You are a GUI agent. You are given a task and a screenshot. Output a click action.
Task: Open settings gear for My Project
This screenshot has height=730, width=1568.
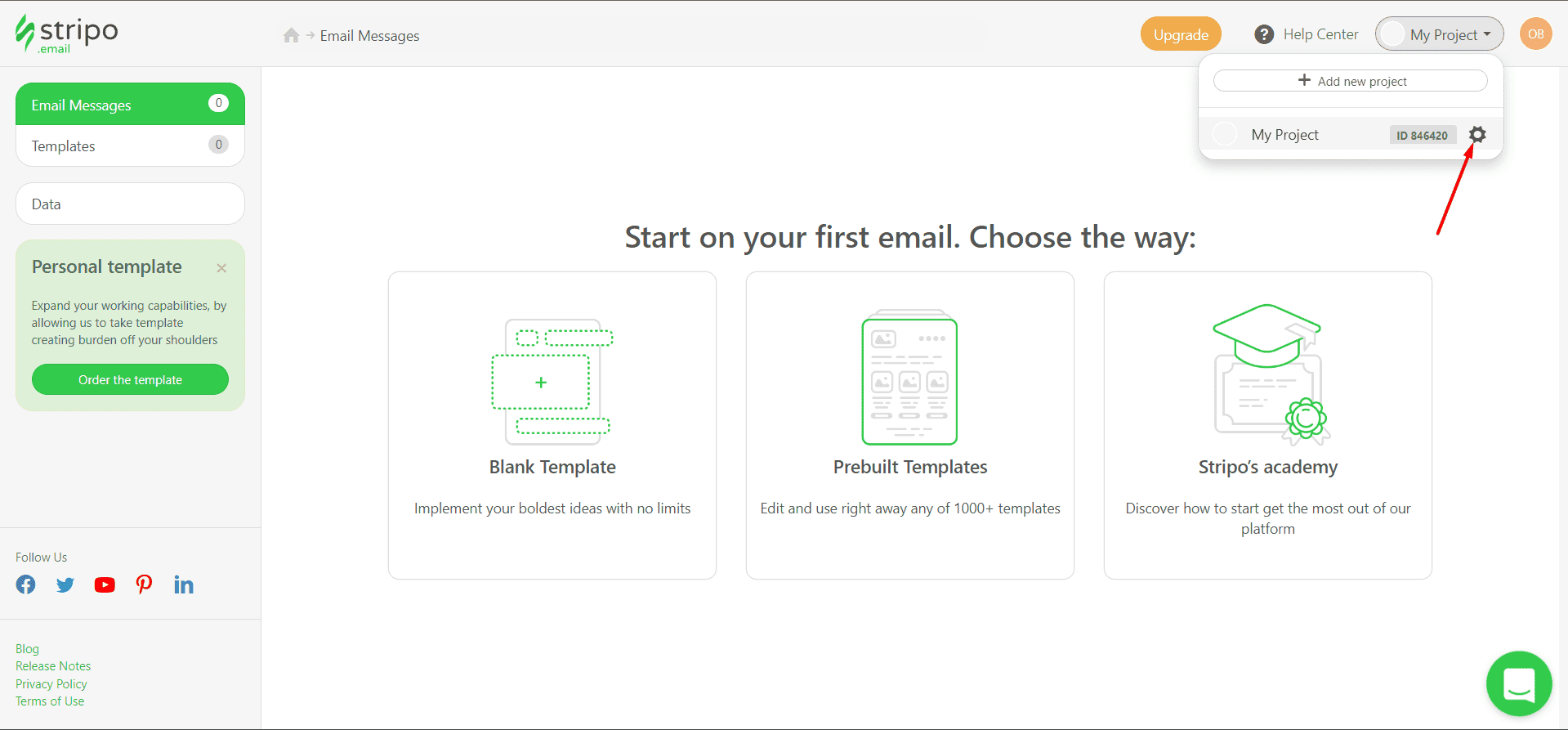(x=1477, y=134)
